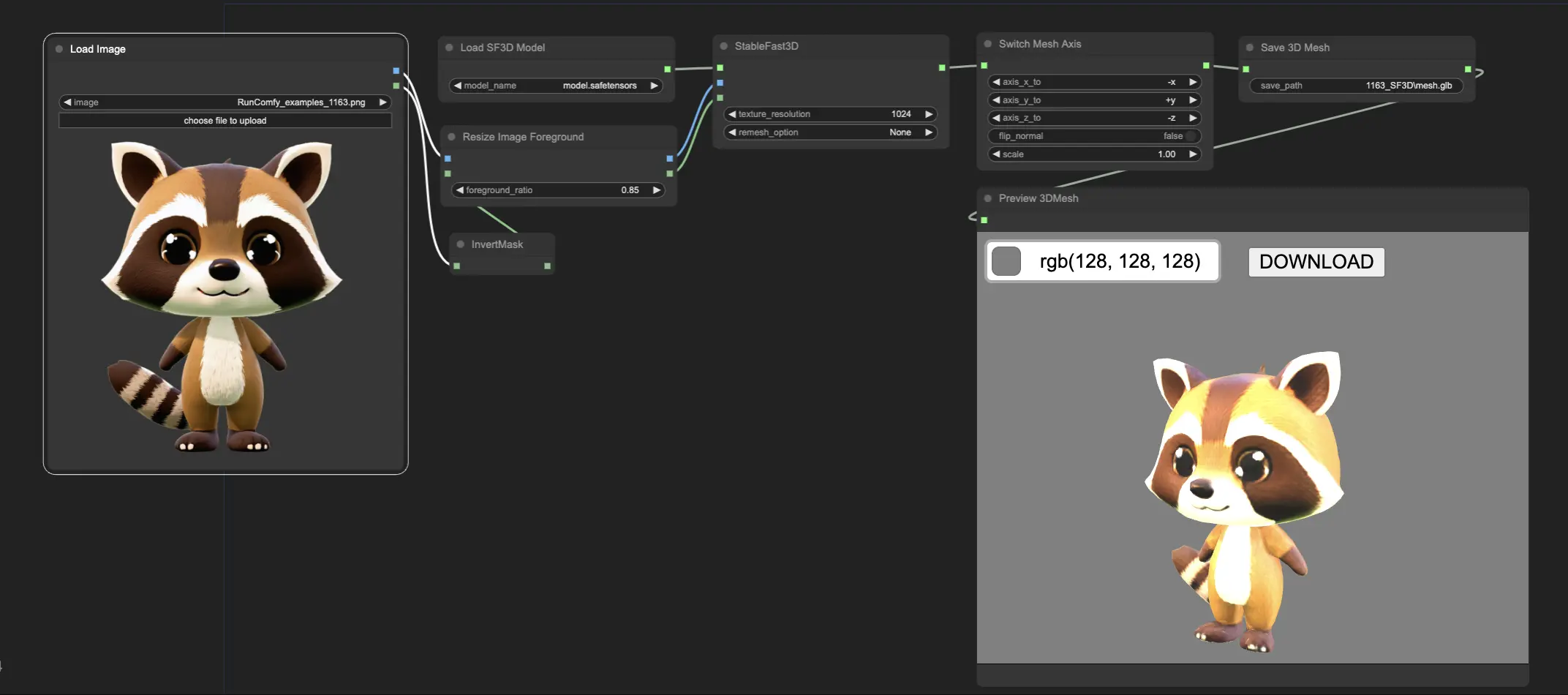The width and height of the screenshot is (1568, 695).
Task: Click the Load SF3D Model node collapse dot
Action: coord(450,48)
